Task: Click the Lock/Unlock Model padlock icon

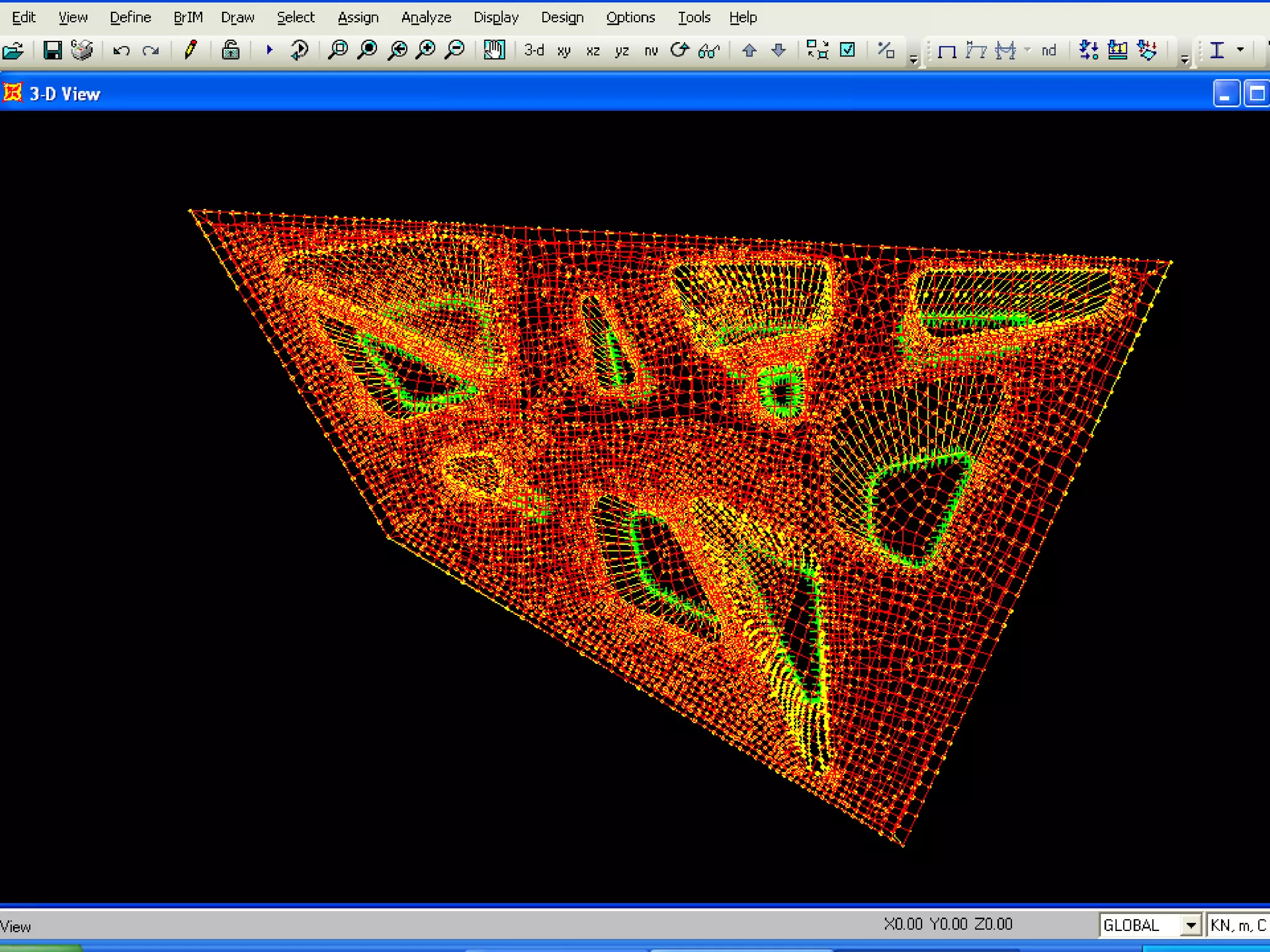Action: 231,50
